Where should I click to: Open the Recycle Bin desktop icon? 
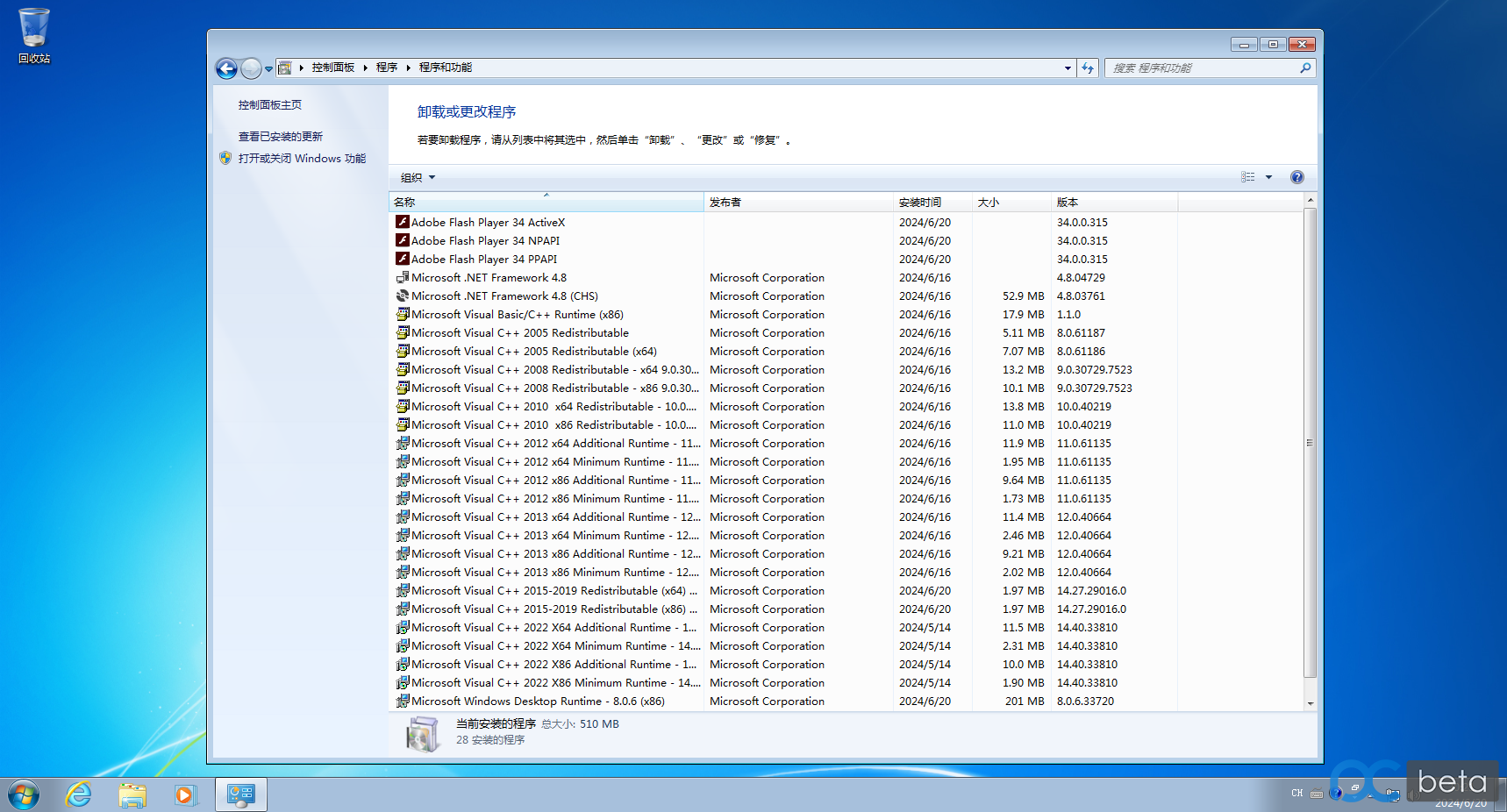tap(34, 35)
